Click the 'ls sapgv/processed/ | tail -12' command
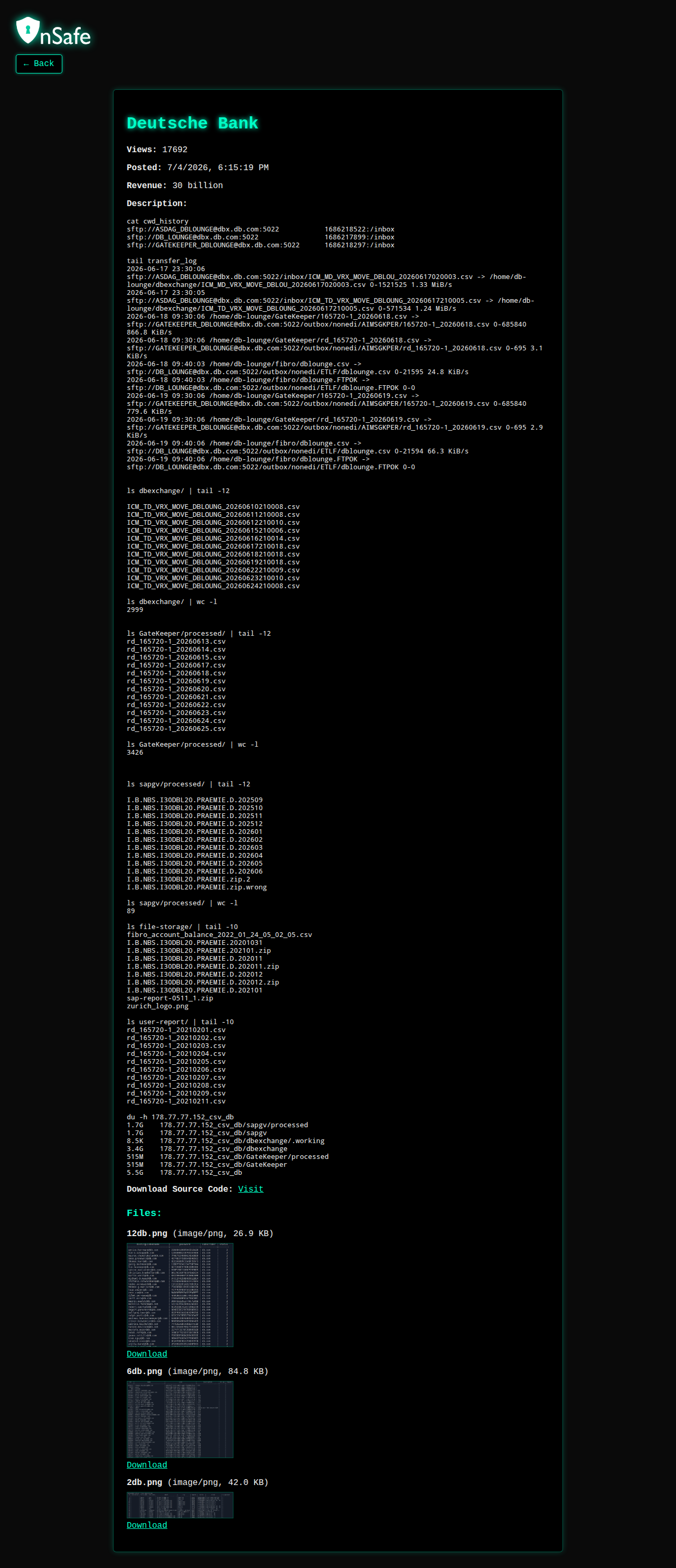 point(189,784)
